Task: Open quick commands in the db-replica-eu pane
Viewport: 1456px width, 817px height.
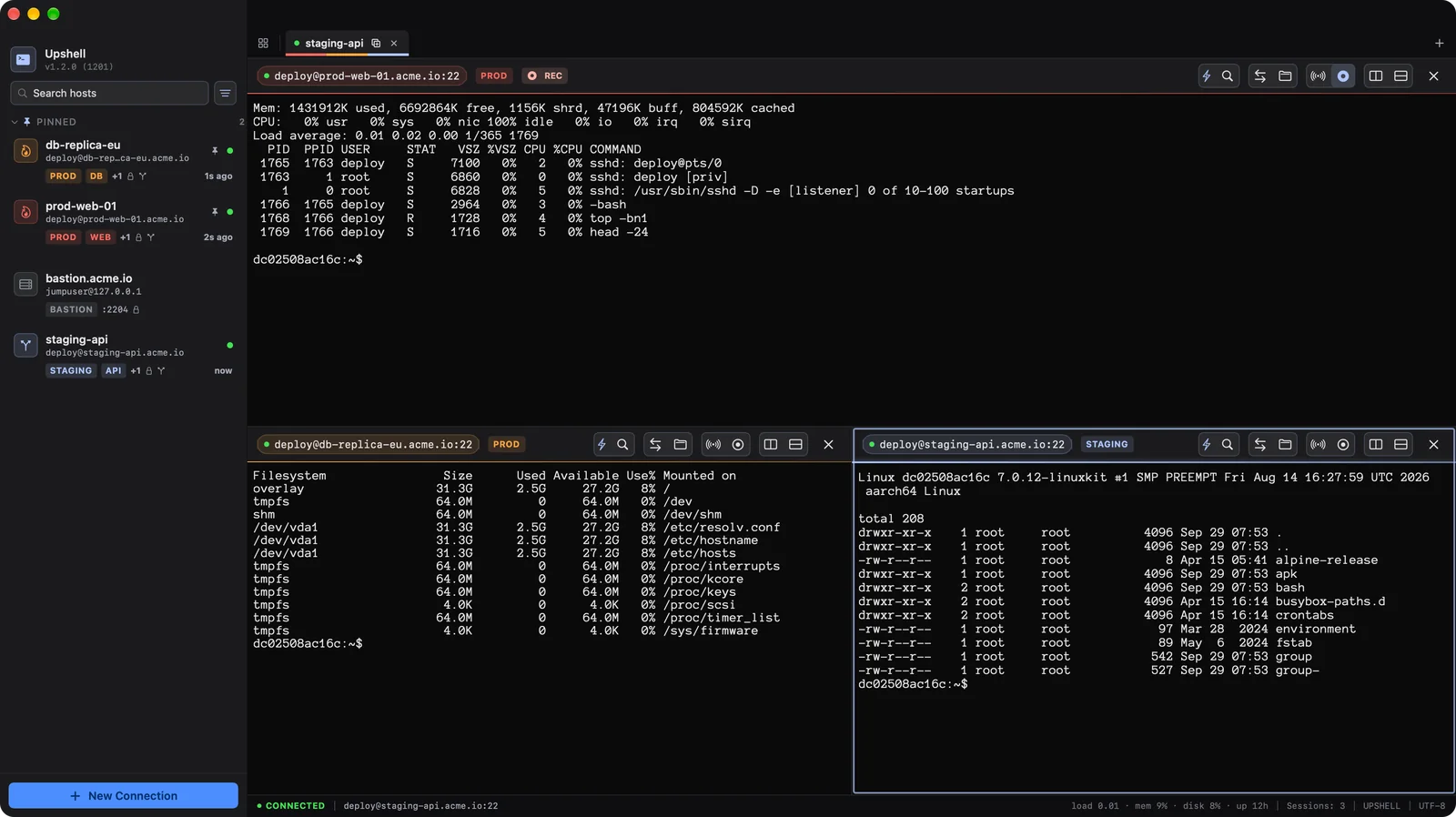Action: pyautogui.click(x=602, y=445)
